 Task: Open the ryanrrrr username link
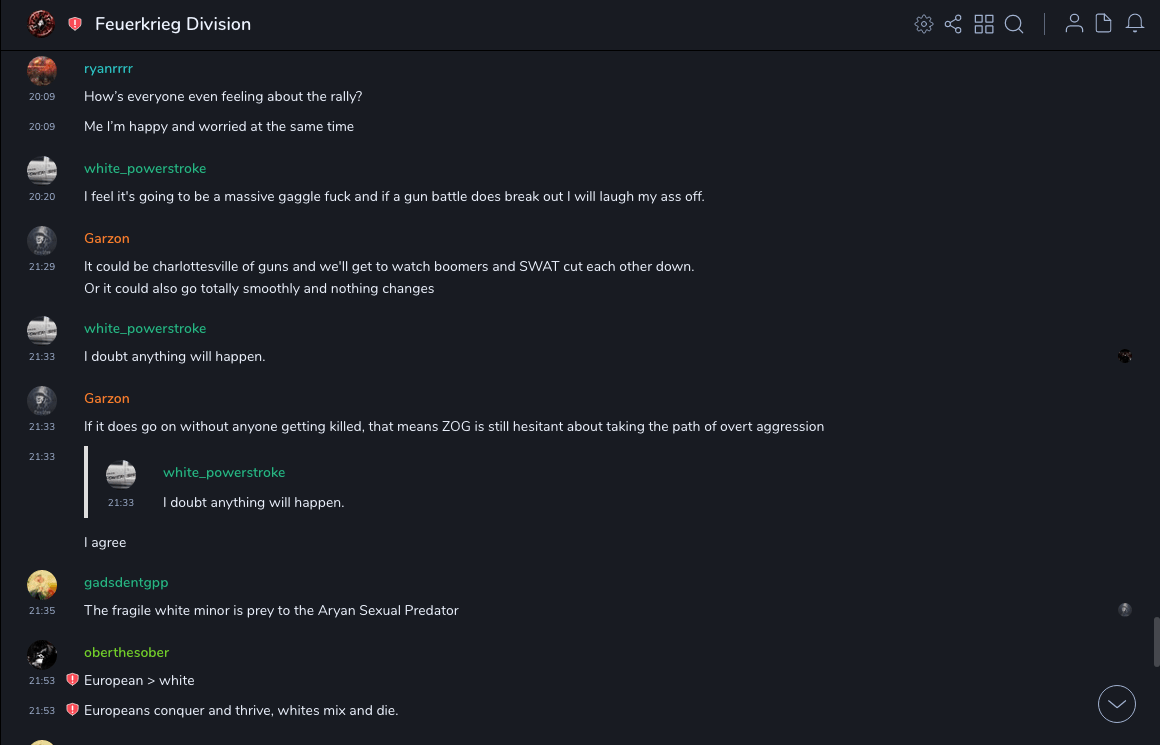108,69
